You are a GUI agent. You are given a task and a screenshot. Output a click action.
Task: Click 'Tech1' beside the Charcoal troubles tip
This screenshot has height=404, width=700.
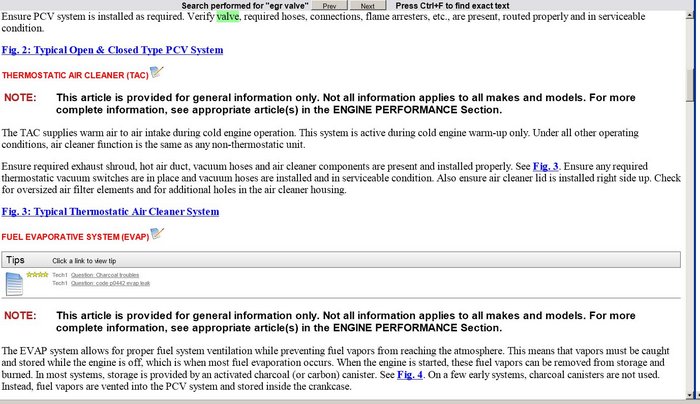coord(60,275)
